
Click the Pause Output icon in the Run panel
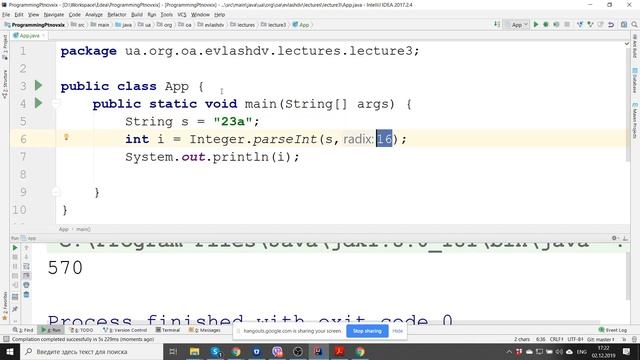pyautogui.click(x=15, y=267)
